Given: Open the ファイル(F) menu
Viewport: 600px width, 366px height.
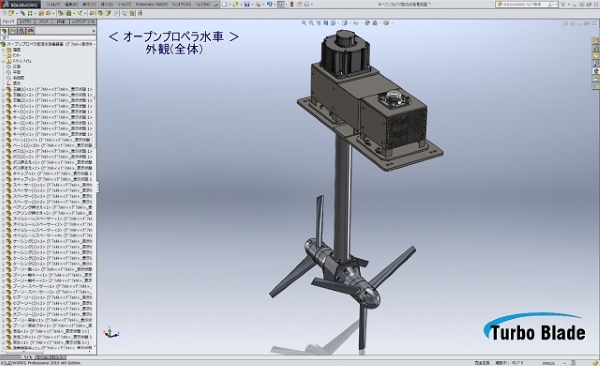Looking at the screenshot, I should click(53, 4).
